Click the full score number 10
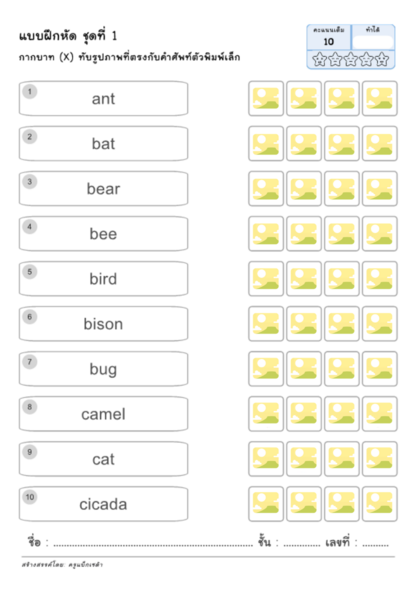The height and width of the screenshot is (594, 420). [329, 42]
